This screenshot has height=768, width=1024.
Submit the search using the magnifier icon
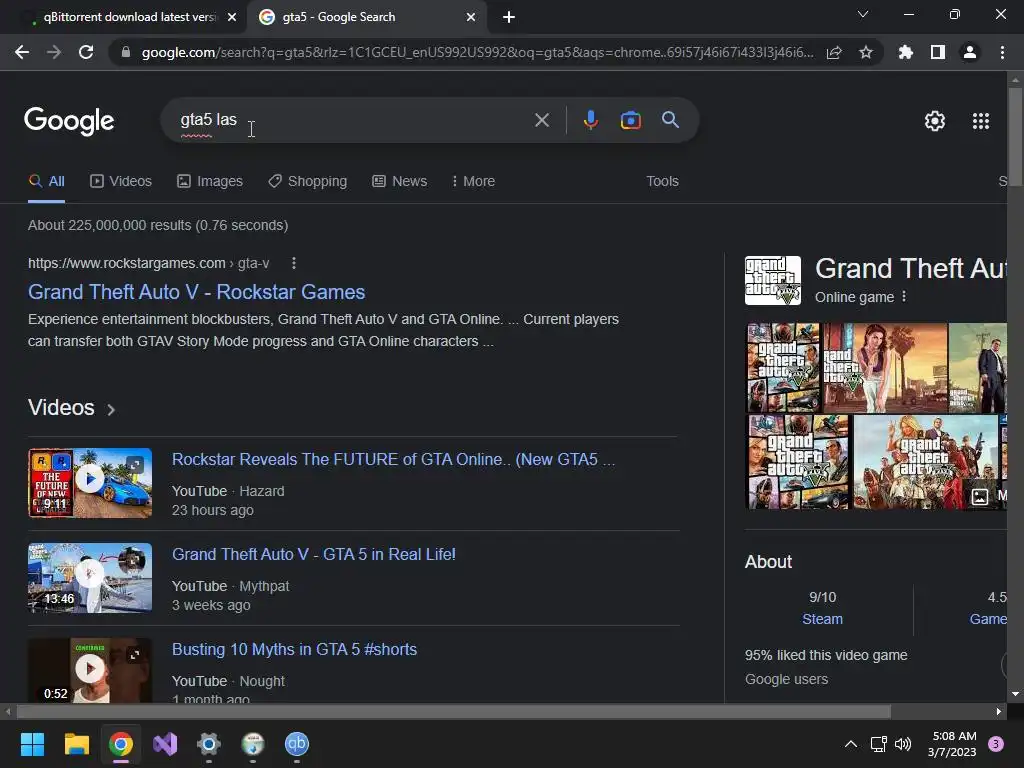click(x=670, y=120)
